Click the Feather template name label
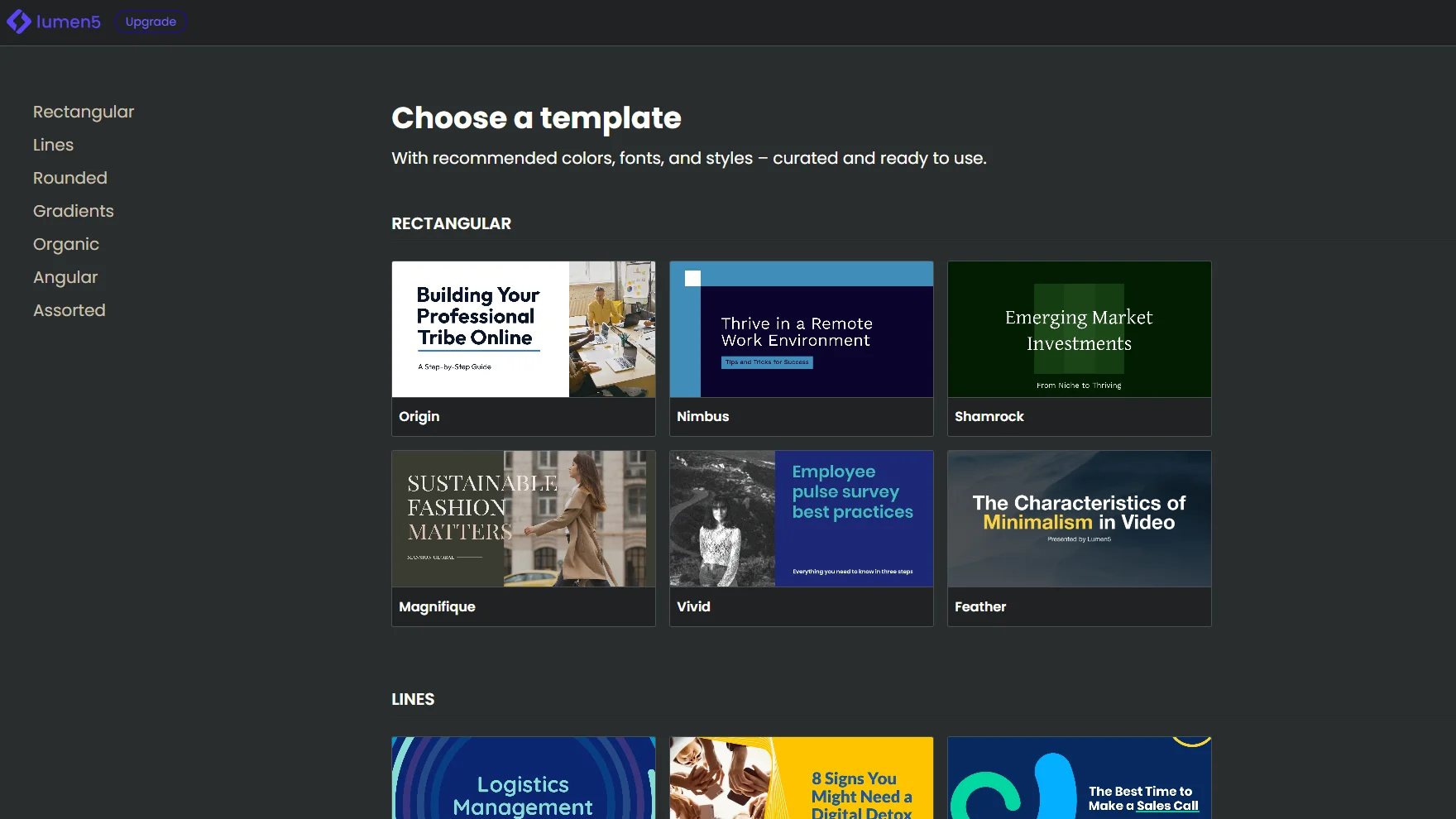This screenshot has height=819, width=1456. [980, 606]
